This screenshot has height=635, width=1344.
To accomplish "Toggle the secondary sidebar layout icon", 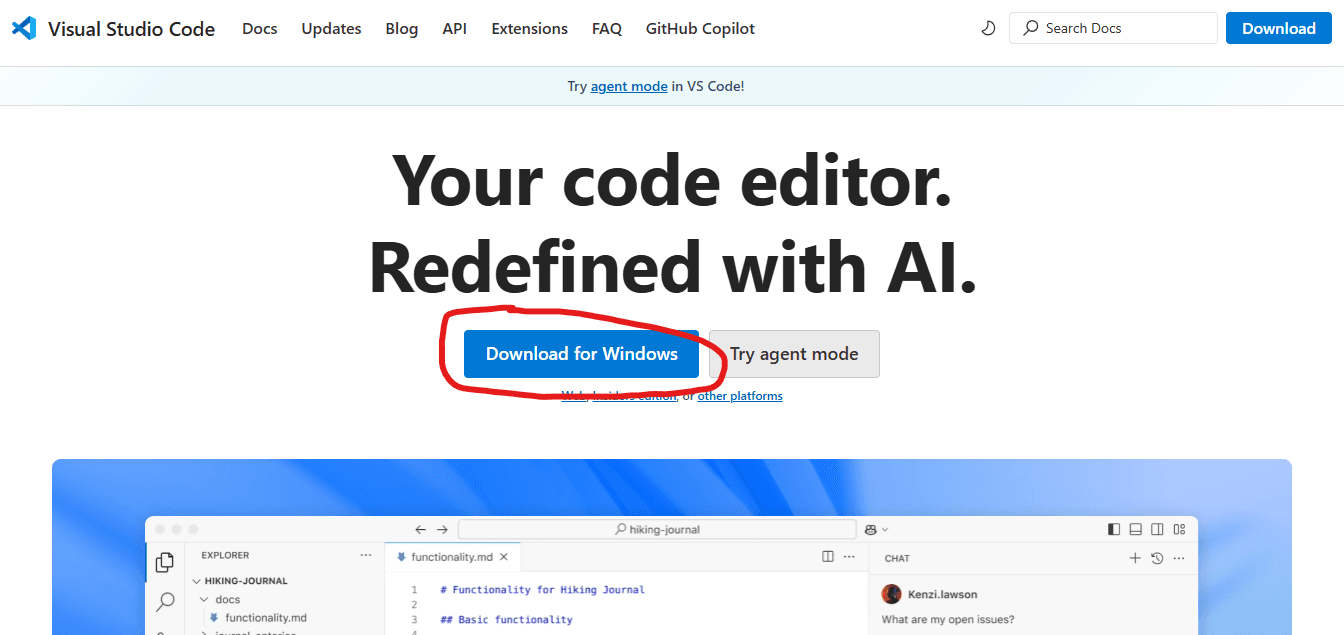I will coord(1157,529).
